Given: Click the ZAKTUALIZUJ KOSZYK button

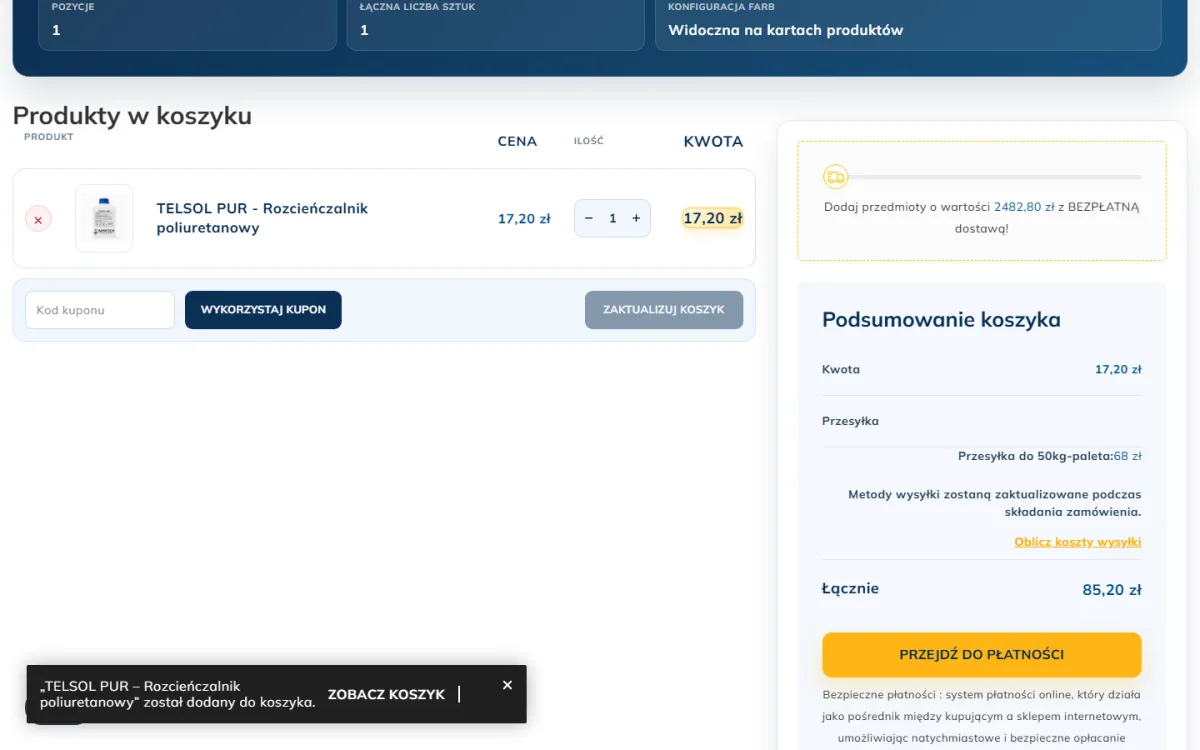Looking at the screenshot, I should [664, 310].
